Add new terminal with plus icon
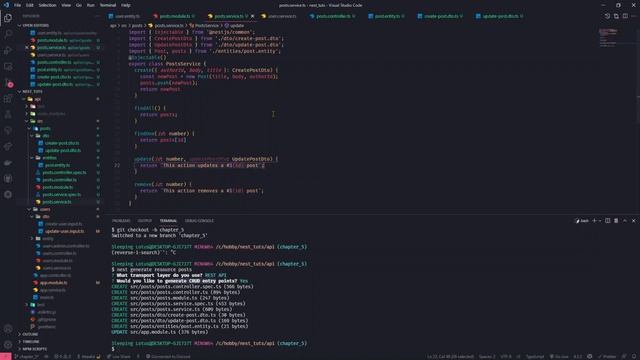Screen dimensions: 640x360 pyautogui.click(x=594, y=221)
